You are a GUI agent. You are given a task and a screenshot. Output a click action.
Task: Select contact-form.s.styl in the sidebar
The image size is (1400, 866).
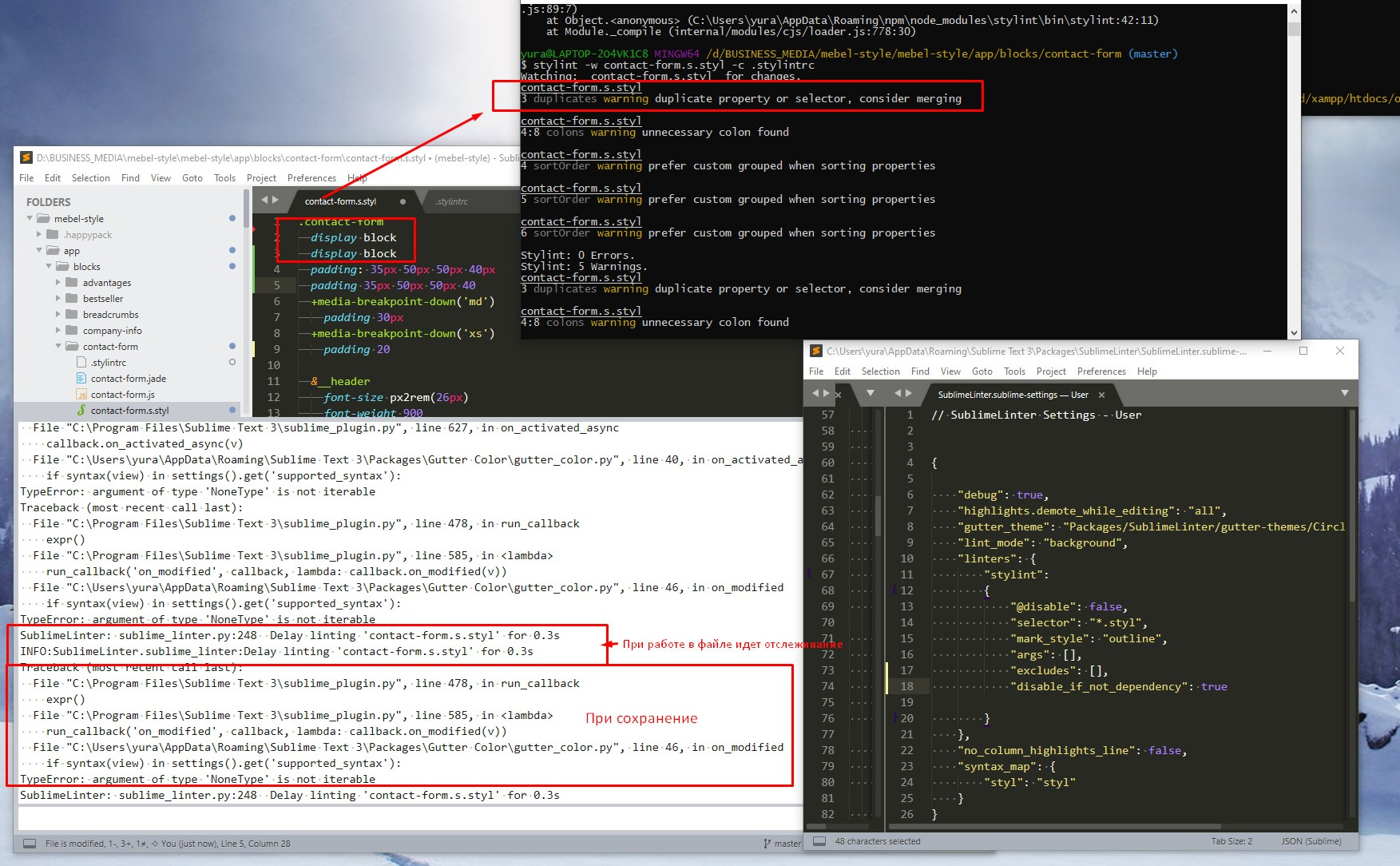[x=128, y=410]
